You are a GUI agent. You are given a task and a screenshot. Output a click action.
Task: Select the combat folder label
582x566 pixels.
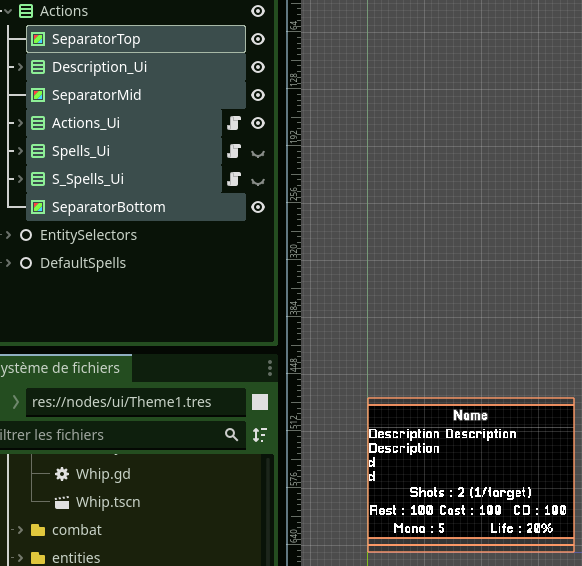pyautogui.click(x=77, y=530)
